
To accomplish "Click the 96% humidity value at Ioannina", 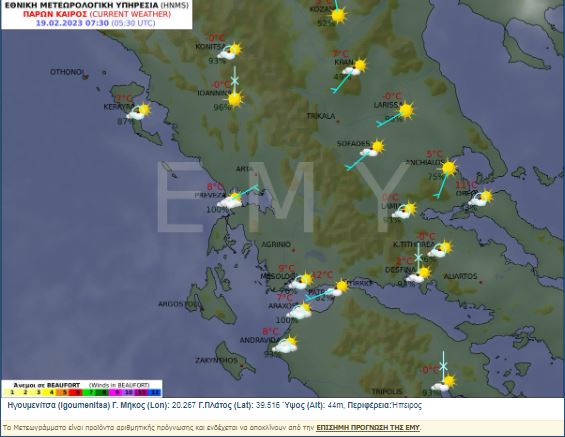I will click(x=222, y=107).
